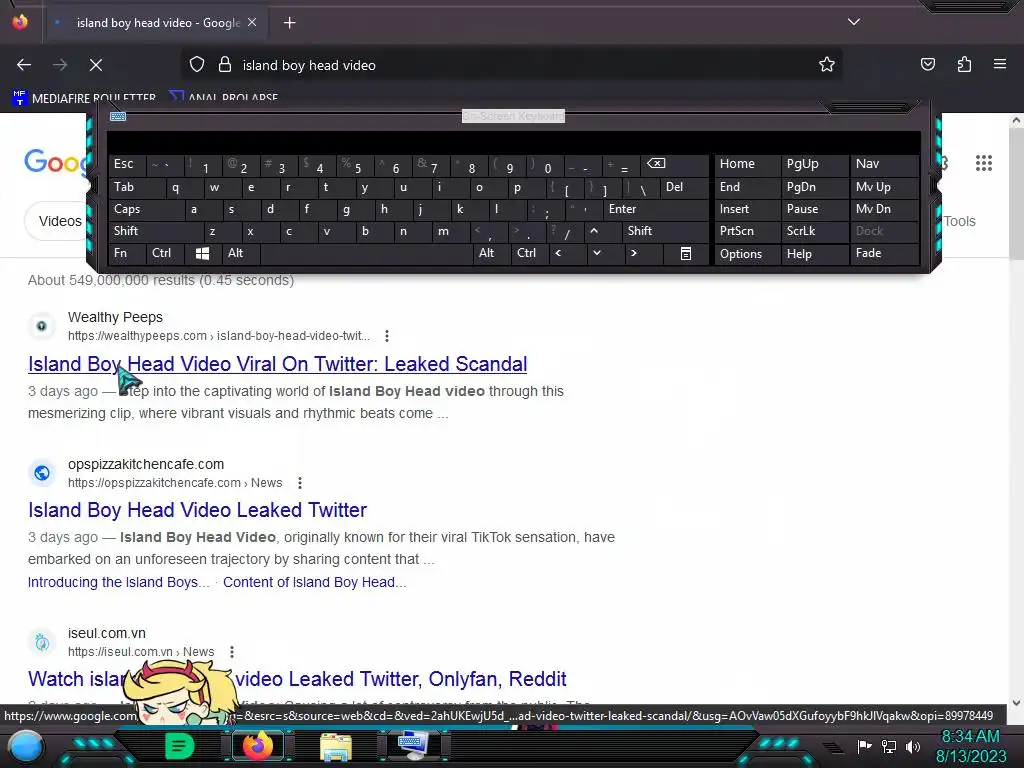
Task: Click the on-screen keyboard title icon
Action: coord(118,116)
